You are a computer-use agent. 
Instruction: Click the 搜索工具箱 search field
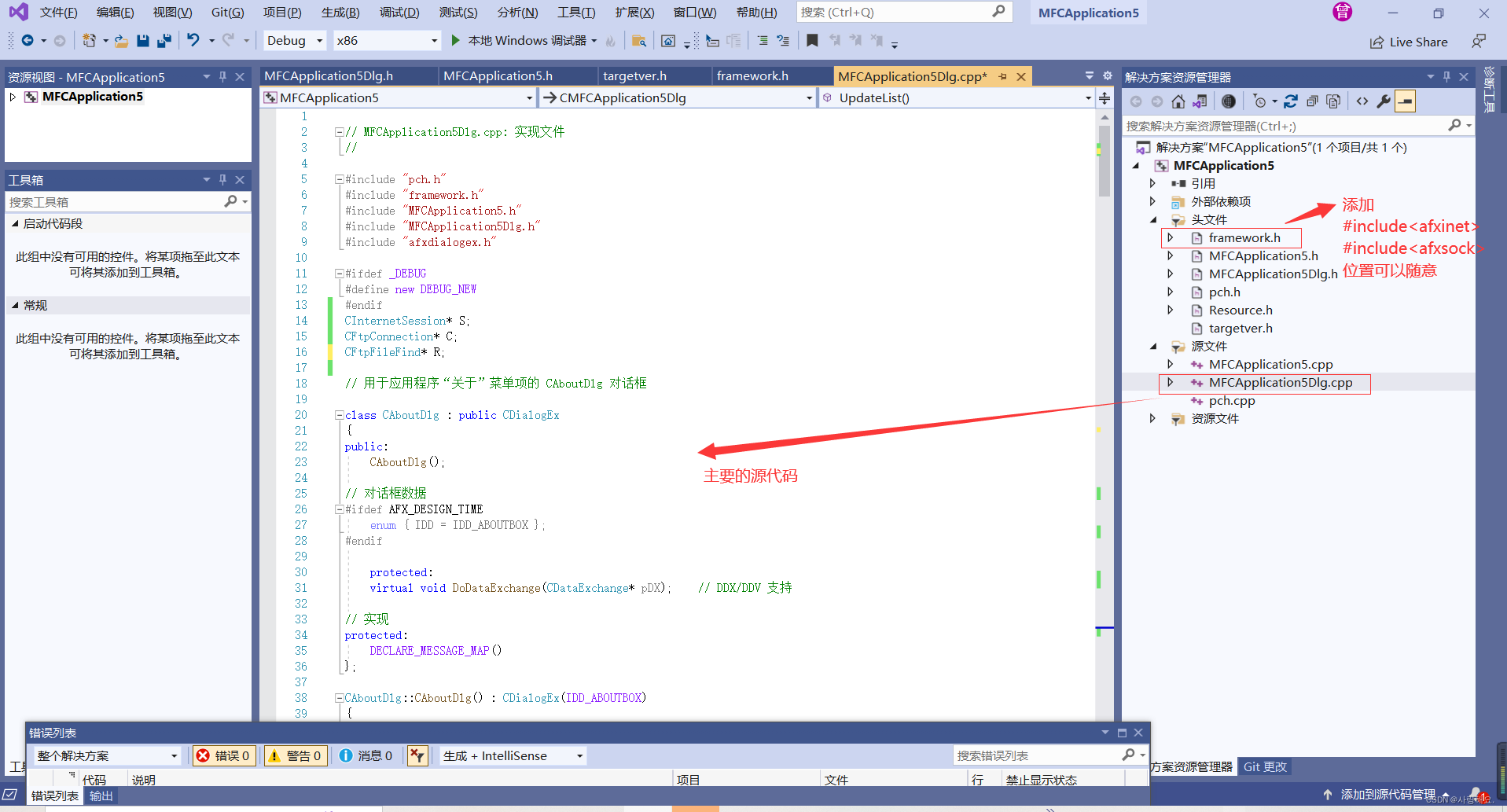point(128,202)
